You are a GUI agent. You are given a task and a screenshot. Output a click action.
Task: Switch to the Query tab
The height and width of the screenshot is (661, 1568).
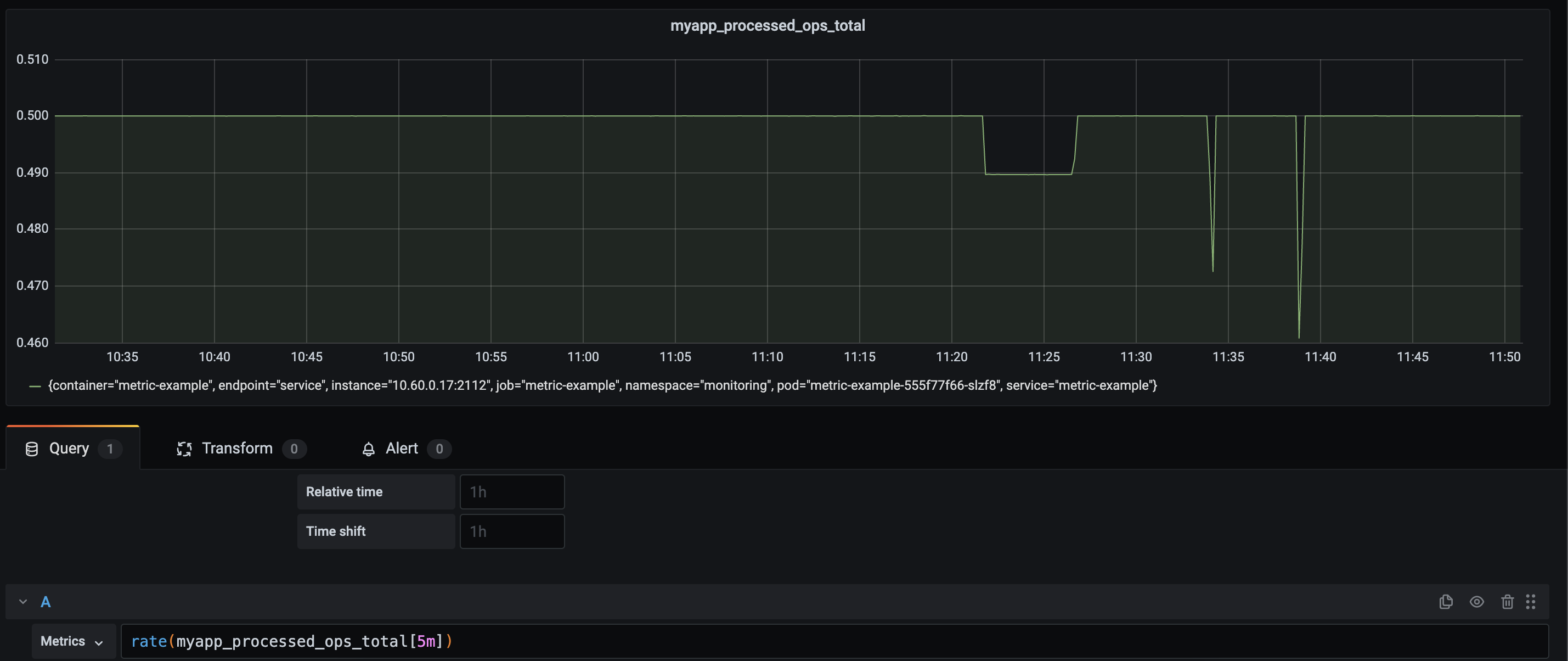coord(73,449)
